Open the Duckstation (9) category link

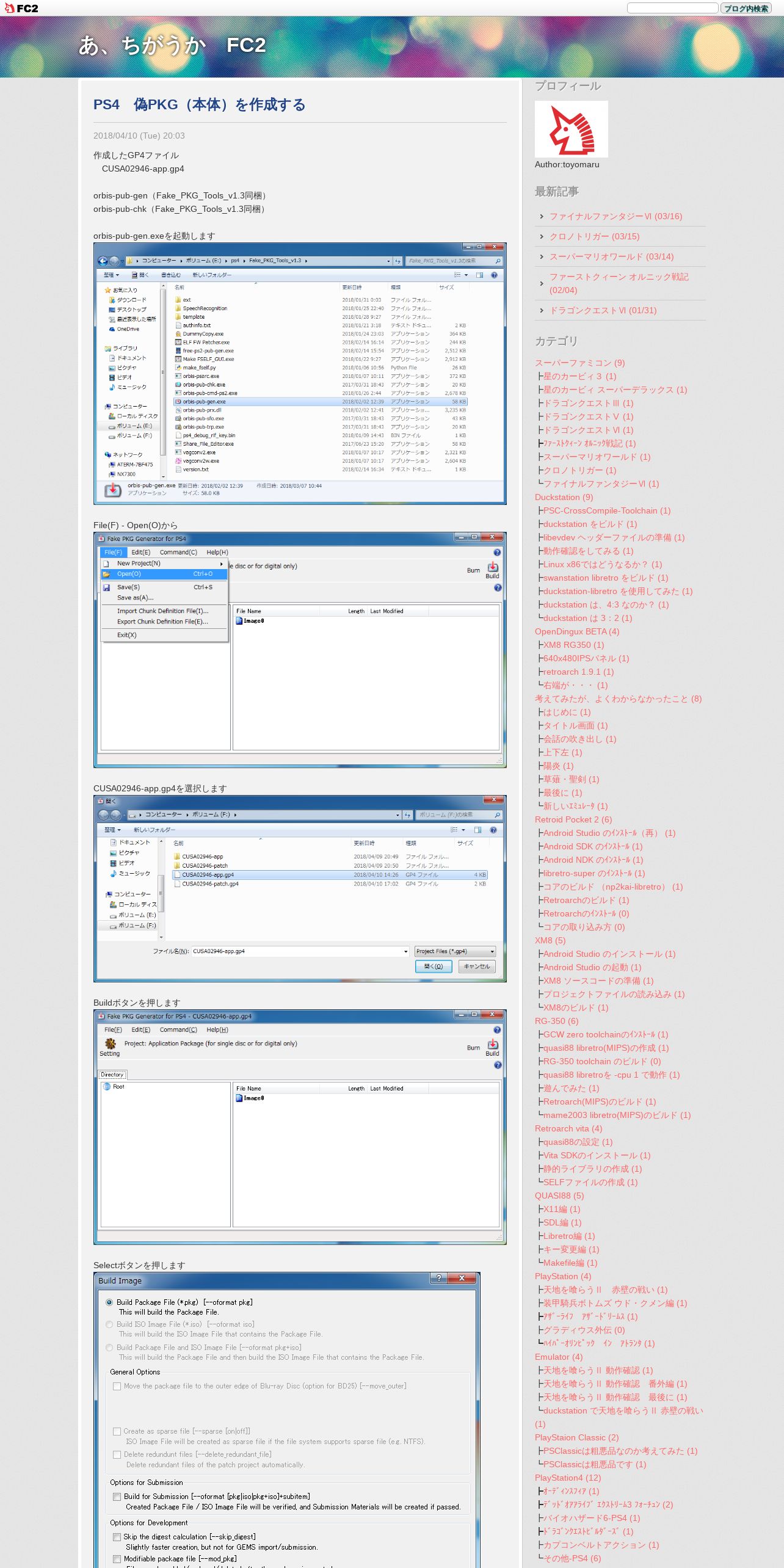[564, 497]
